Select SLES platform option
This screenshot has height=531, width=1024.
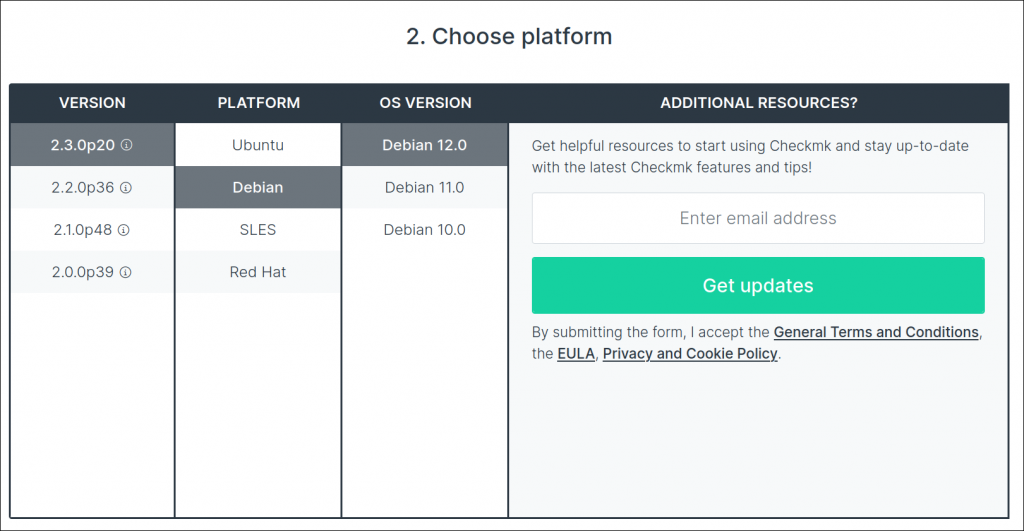tap(258, 230)
